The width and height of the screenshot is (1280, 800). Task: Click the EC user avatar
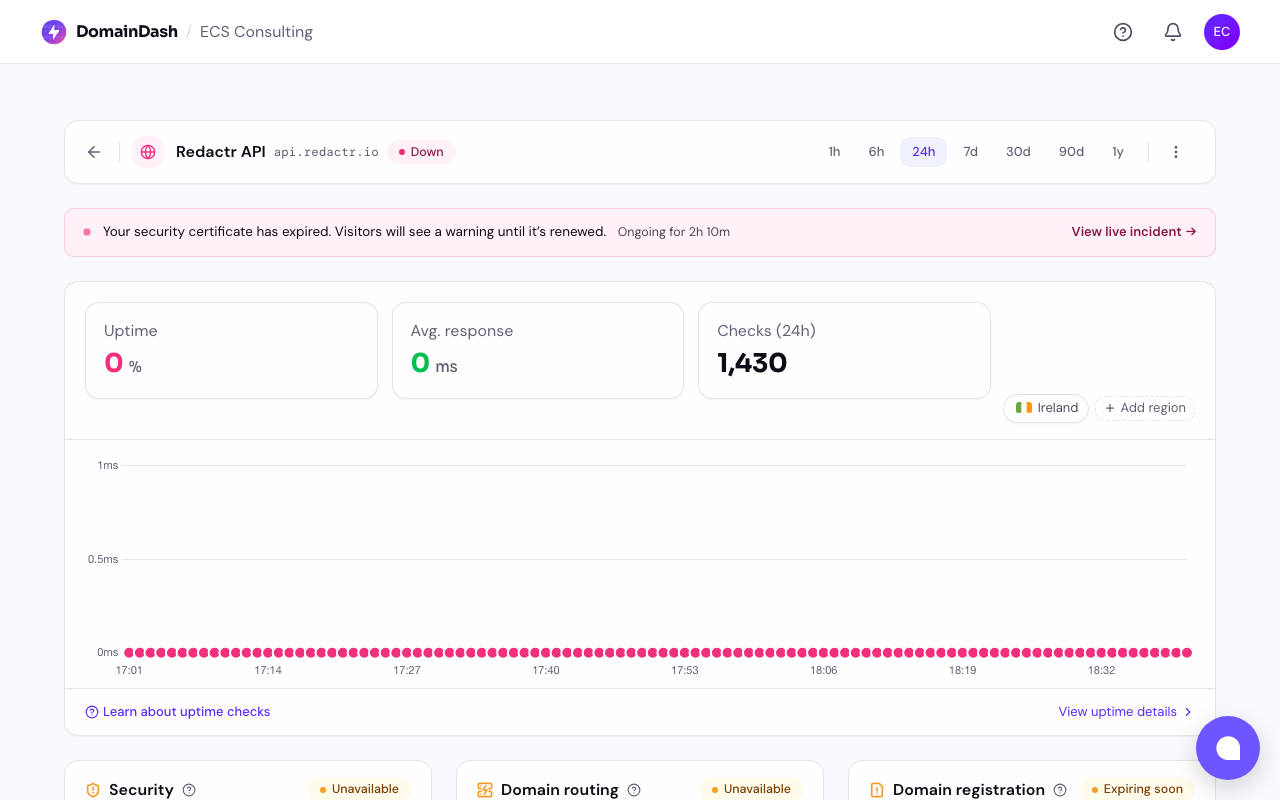(1222, 32)
